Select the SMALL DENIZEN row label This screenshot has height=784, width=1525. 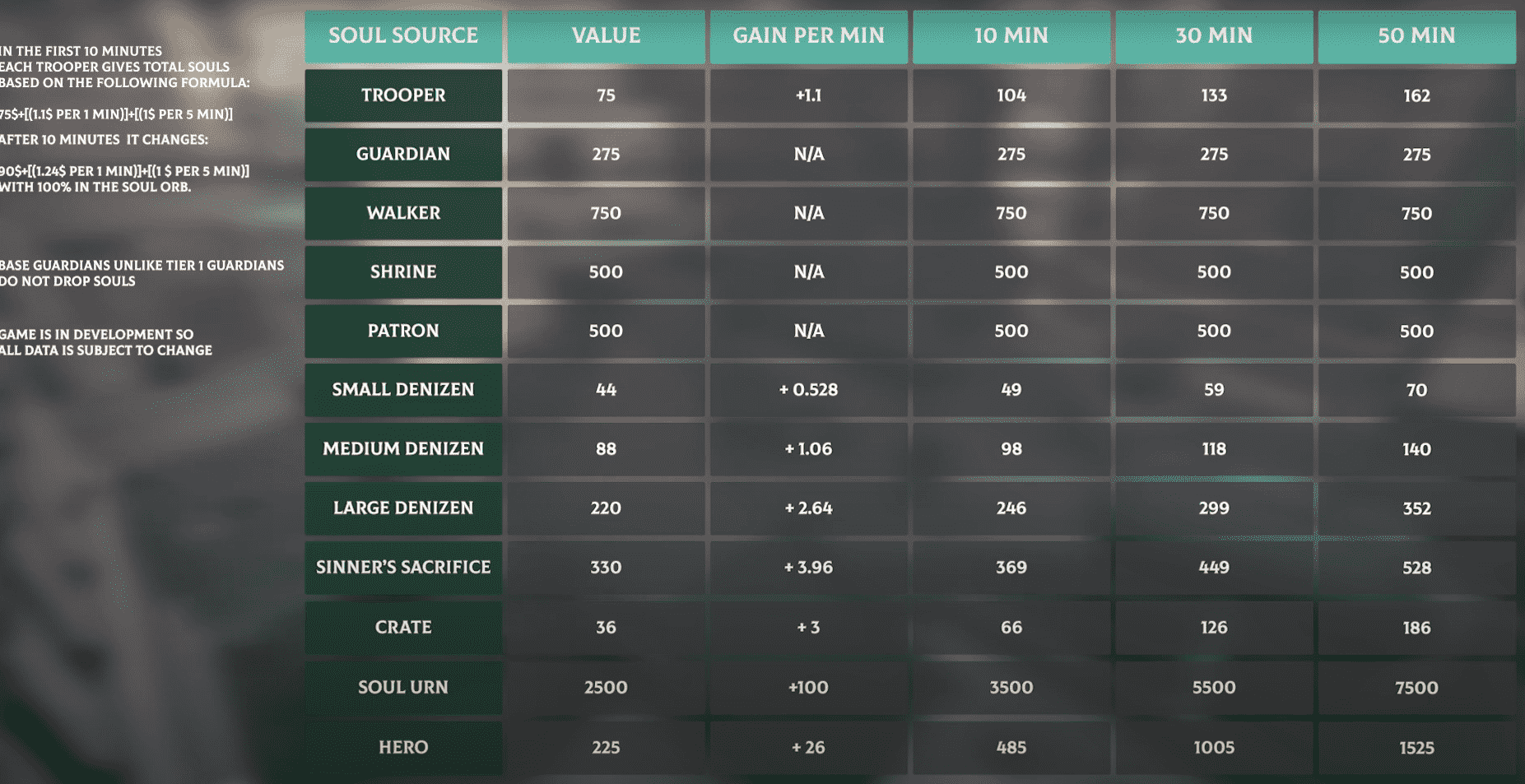coord(403,390)
